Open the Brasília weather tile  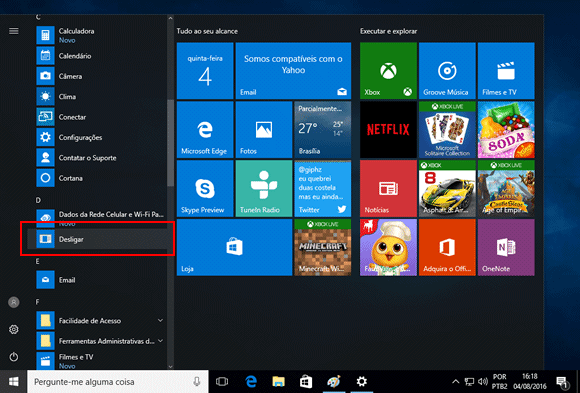click(323, 130)
